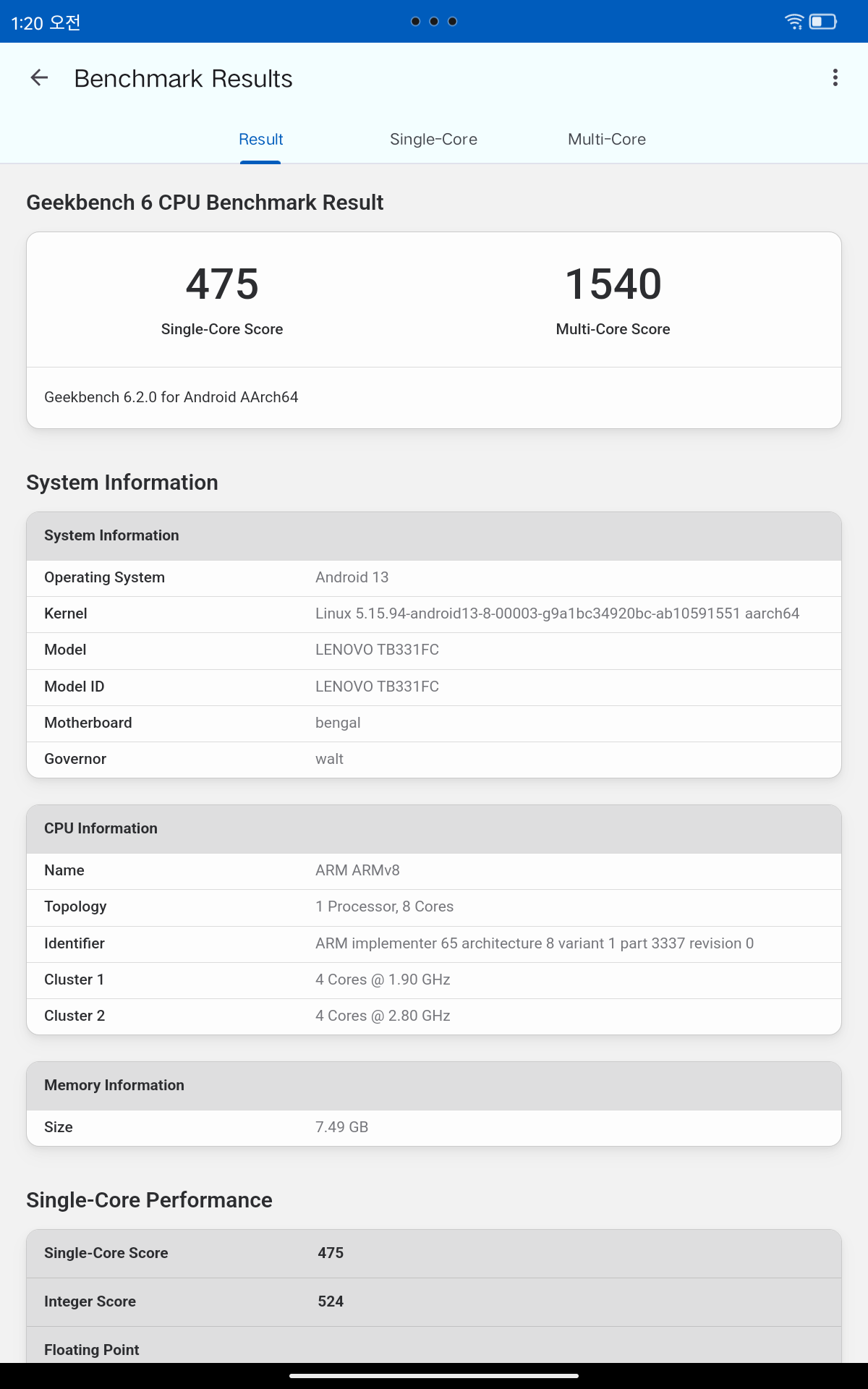Select the Result tab
This screenshot has height=1389, width=868.
(260, 140)
